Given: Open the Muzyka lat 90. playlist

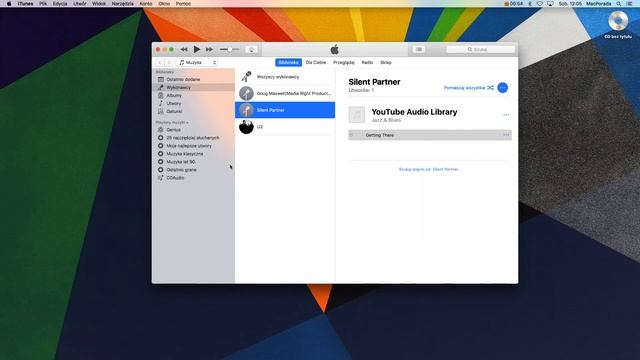Looking at the screenshot, I should point(193,162).
